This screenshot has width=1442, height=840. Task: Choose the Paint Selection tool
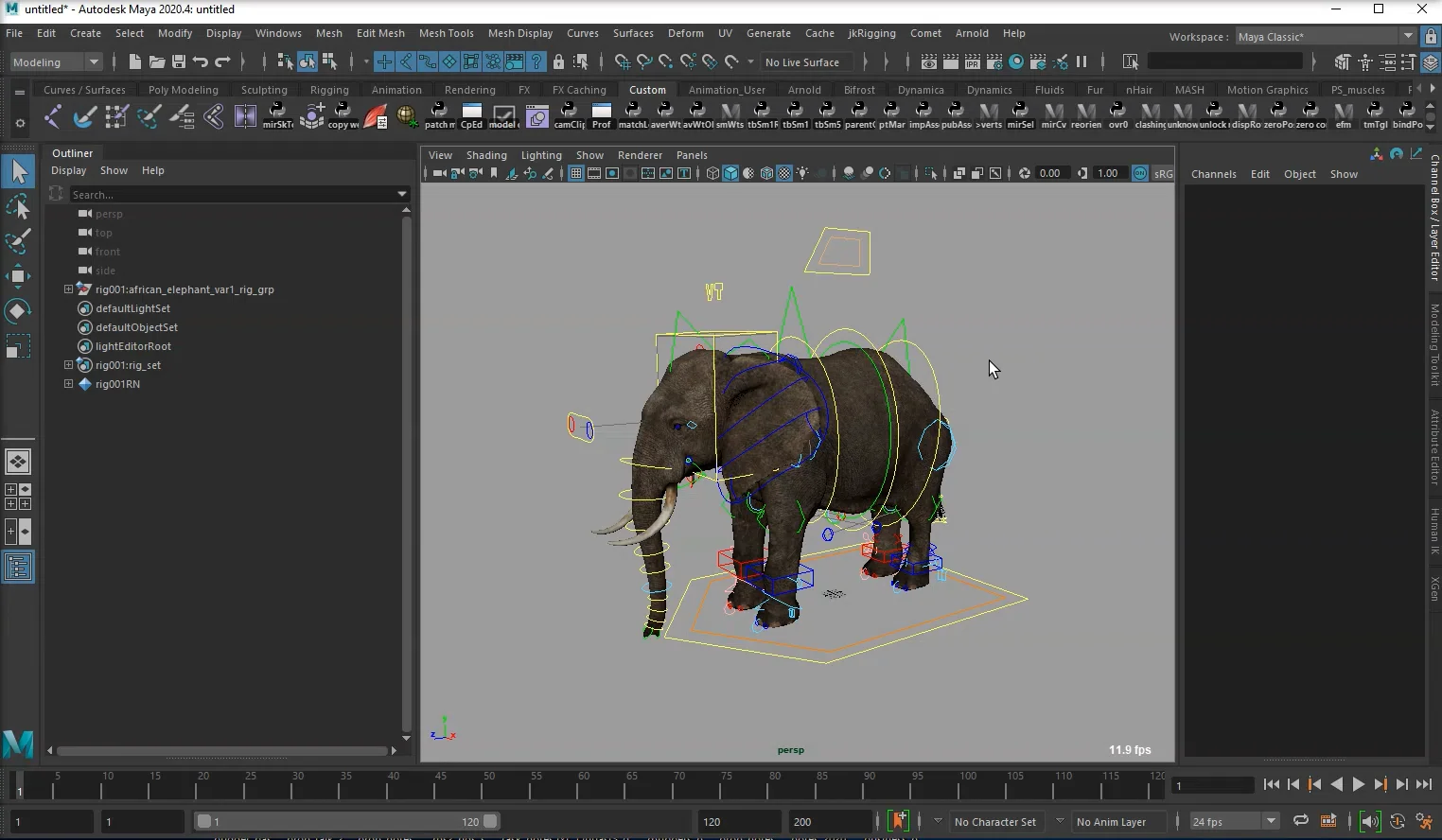pos(18,241)
